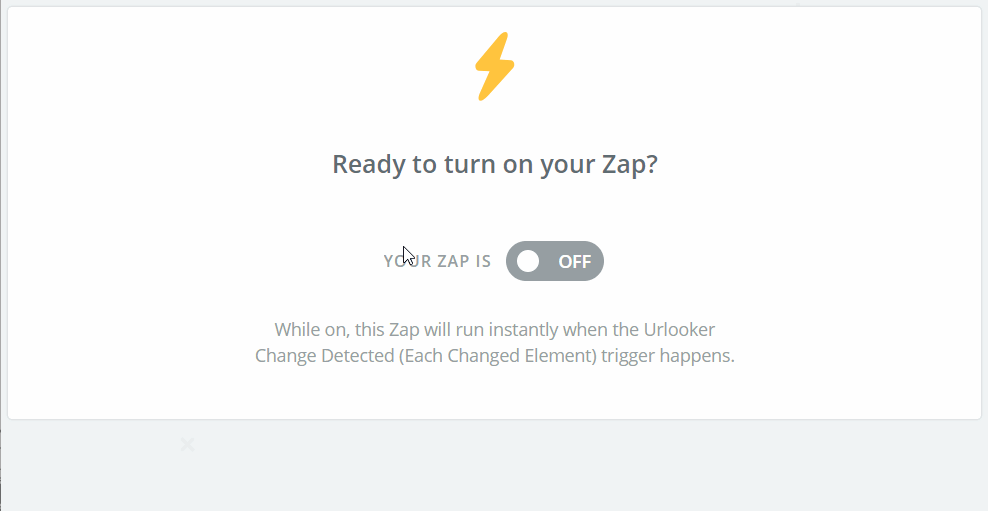This screenshot has width=988, height=511.
Task: Click the faint X icon below the panel
Action: pyautogui.click(x=187, y=444)
